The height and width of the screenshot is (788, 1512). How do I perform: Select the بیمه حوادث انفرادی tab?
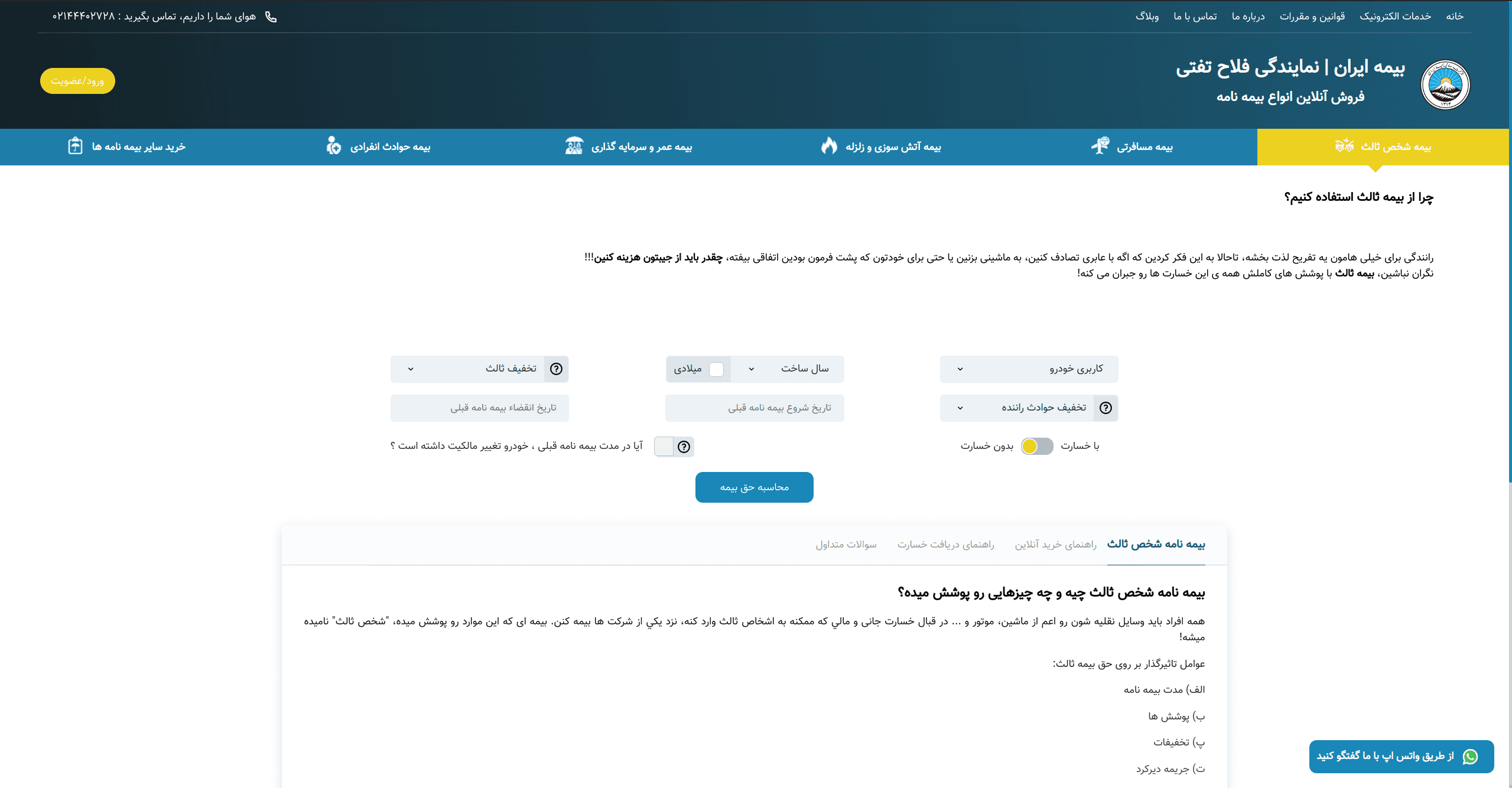click(378, 146)
